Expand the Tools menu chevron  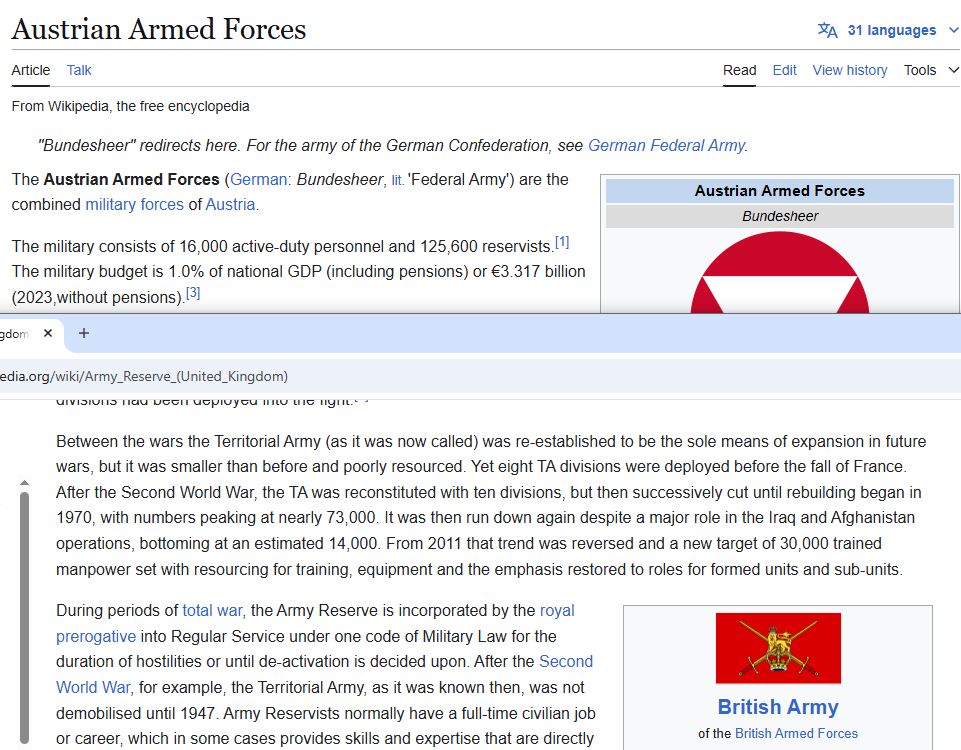954,70
